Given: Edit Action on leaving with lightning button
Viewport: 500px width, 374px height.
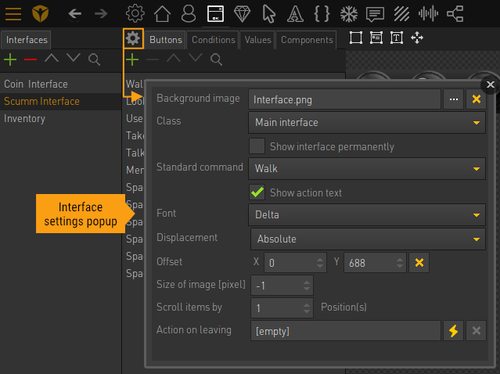Looking at the screenshot, I should click(x=453, y=331).
